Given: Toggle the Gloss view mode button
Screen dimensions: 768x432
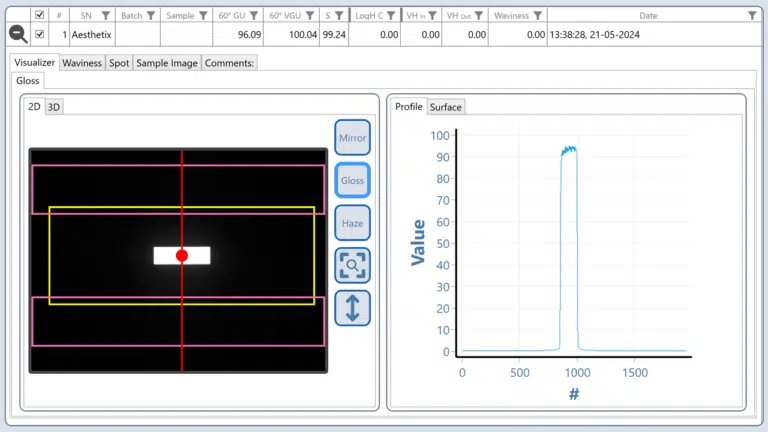Looking at the screenshot, I should pos(352,181).
